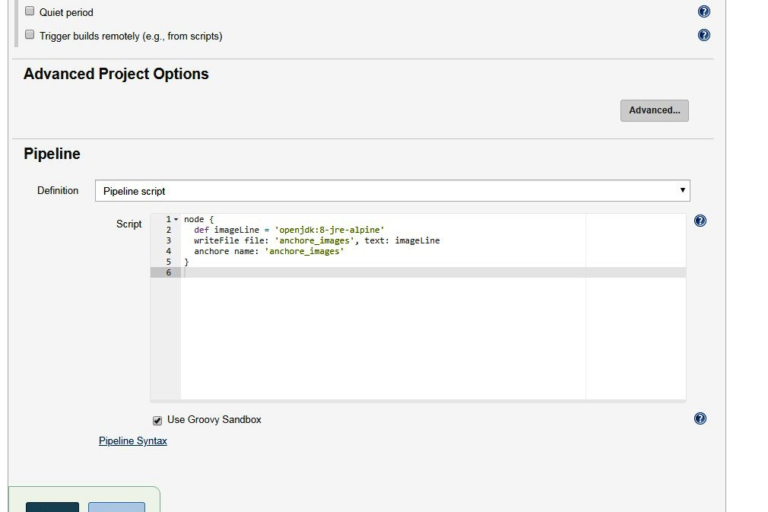Image resolution: width=768 pixels, height=512 pixels.
Task: Enable Trigger builds remotely checkbox
Action: click(x=30, y=34)
